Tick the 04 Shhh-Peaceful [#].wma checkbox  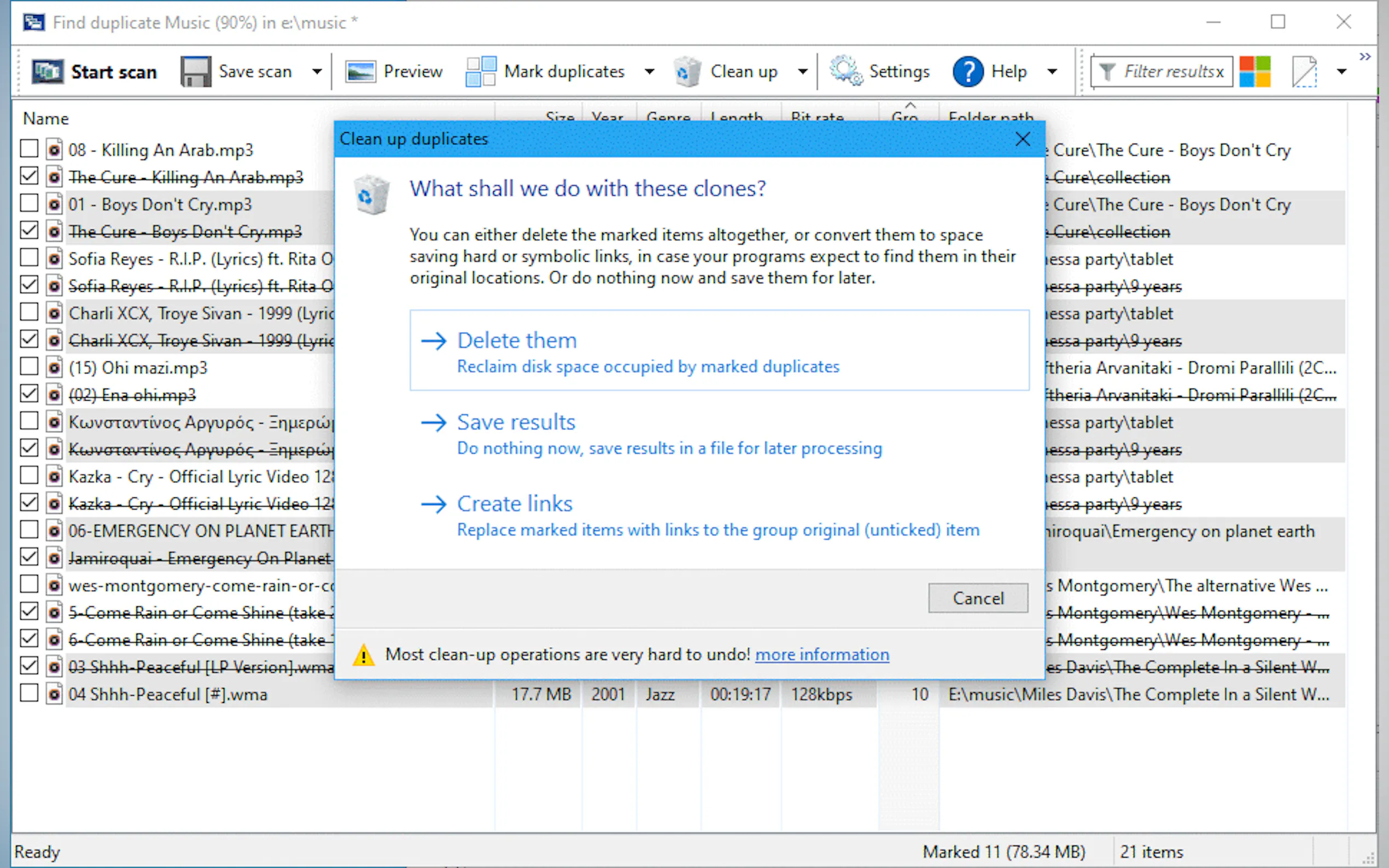pyautogui.click(x=29, y=693)
